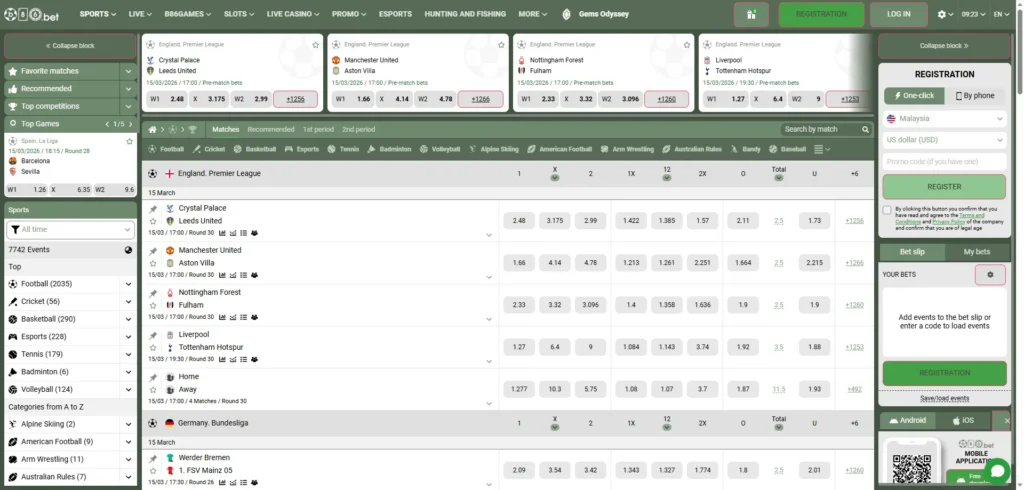
Task: Favorite the Nottingham Forest top card
Action: [686, 44]
